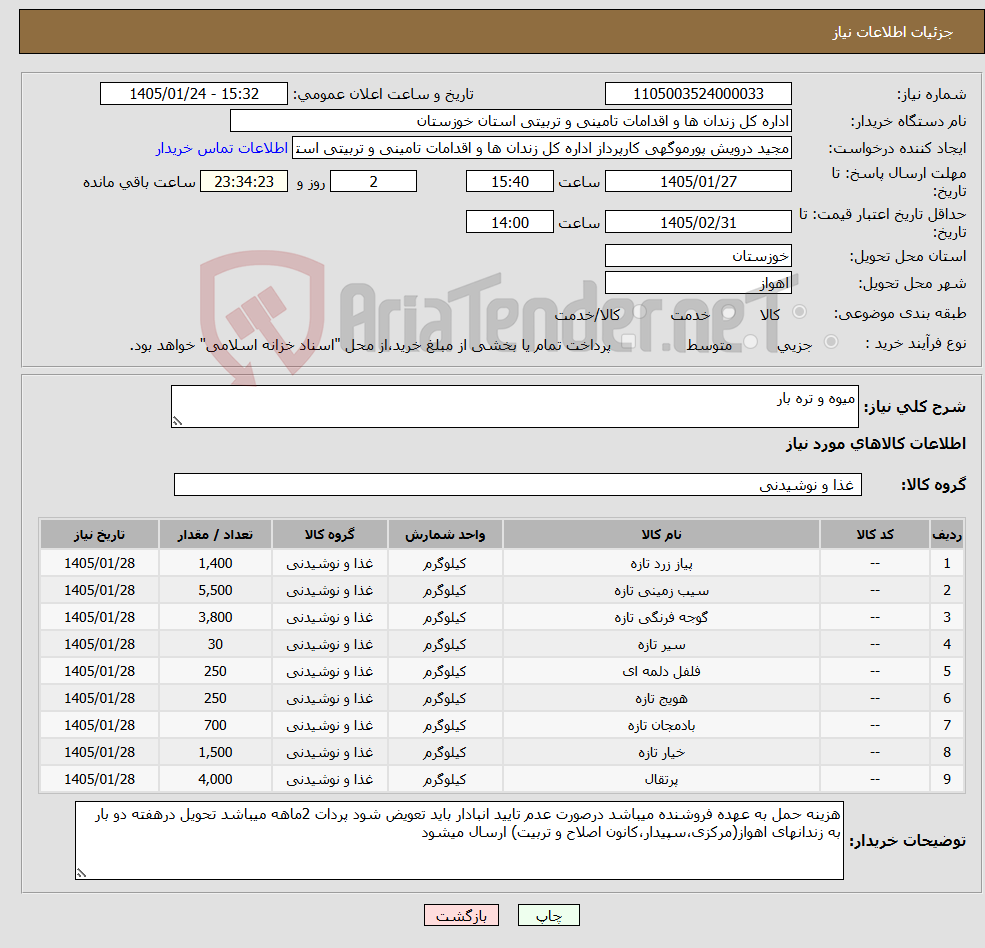Select the row پیاز زرد تازه
Screen dimensions: 985x948
(501, 564)
